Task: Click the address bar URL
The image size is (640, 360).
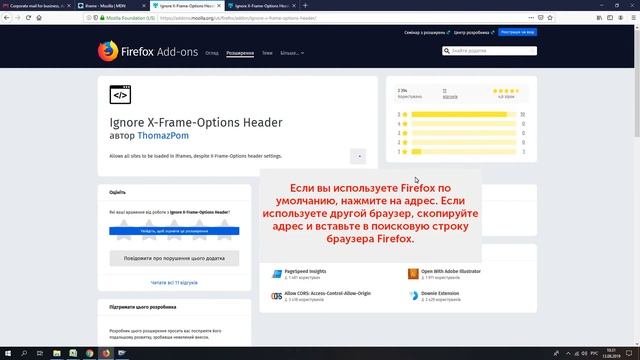Action: 238,18
